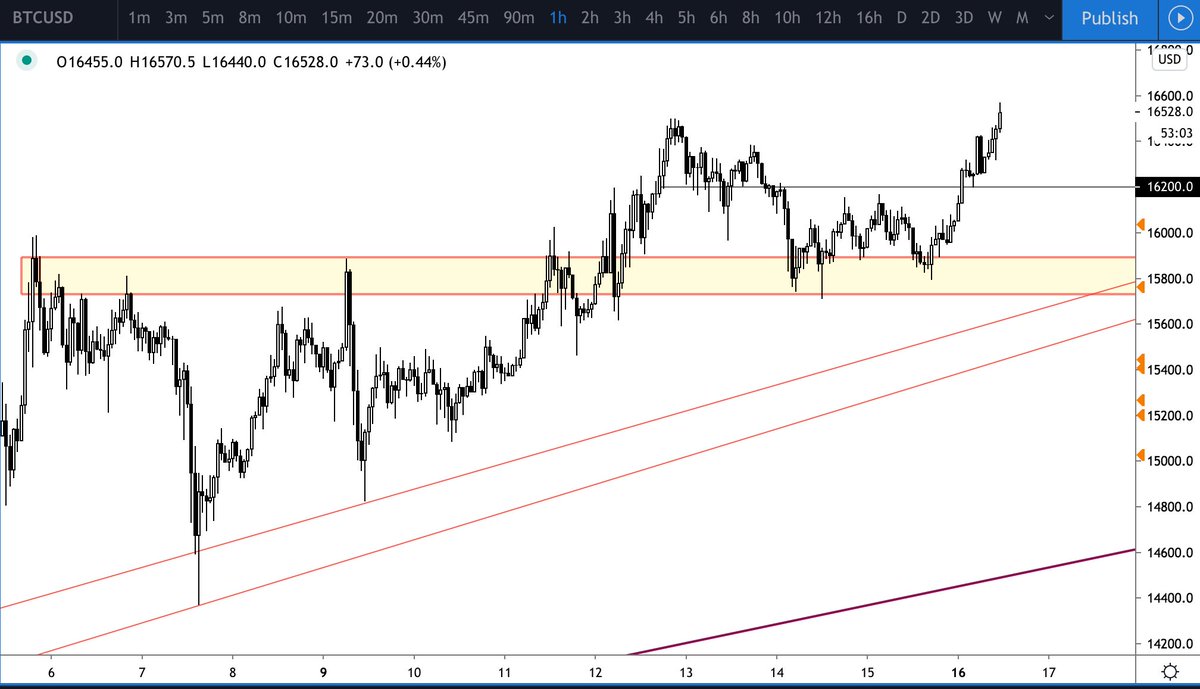Select the yellow resistance zone rectangle
This screenshot has width=1200, height=689.
click(578, 276)
